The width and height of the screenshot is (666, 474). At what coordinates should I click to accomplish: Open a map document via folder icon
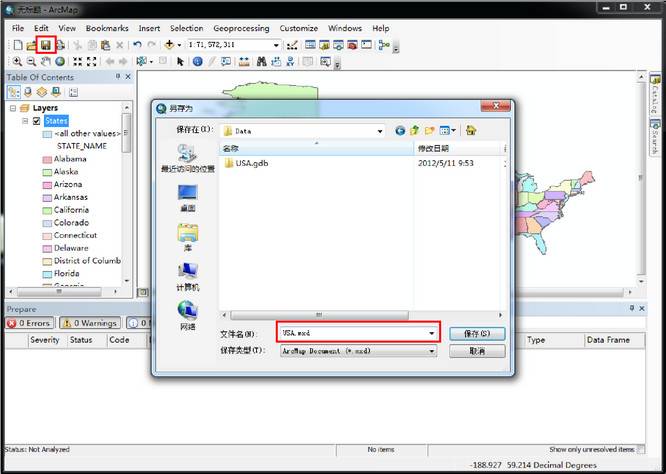pyautogui.click(x=31, y=45)
